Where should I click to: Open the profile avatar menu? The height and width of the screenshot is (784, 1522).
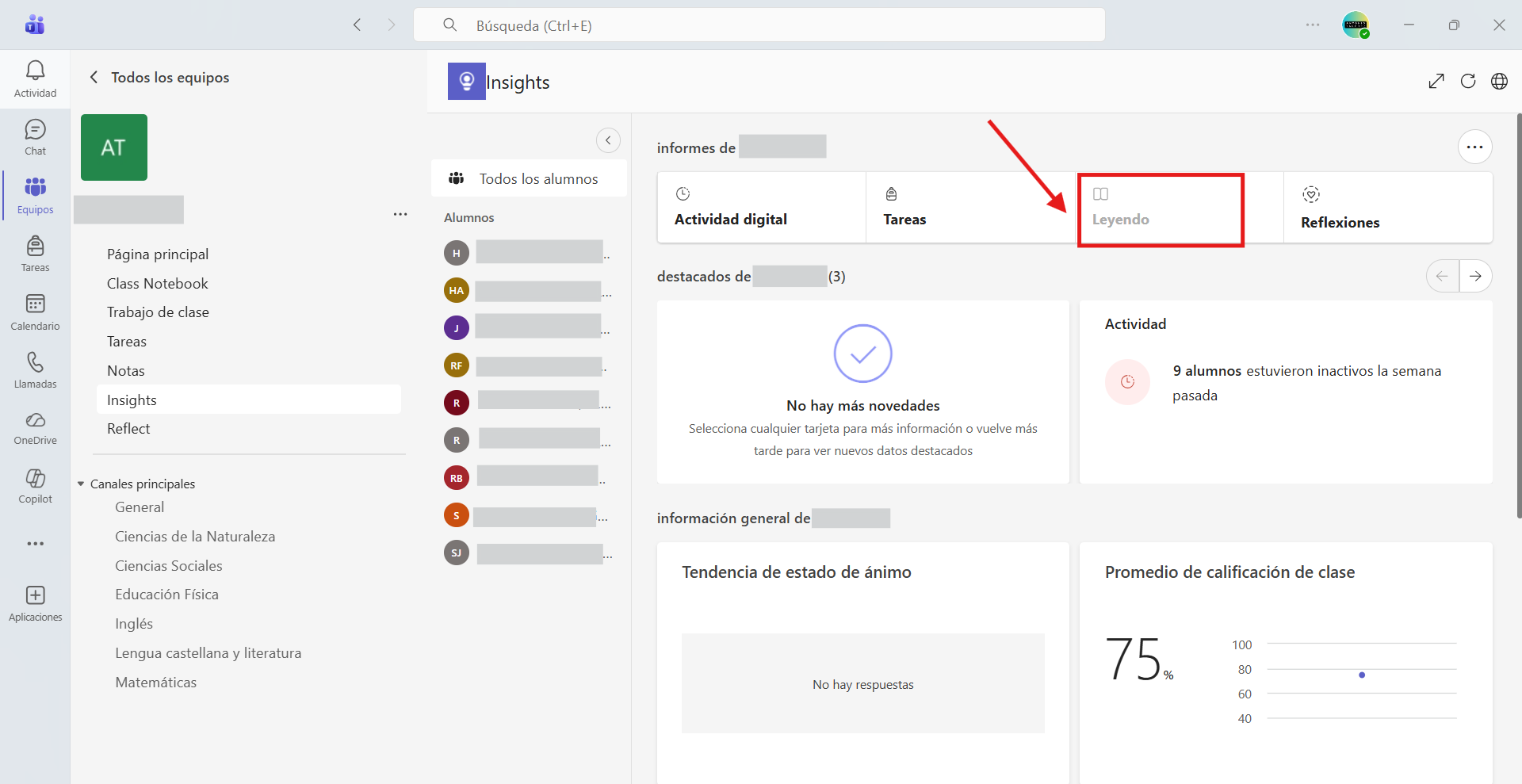tap(1356, 25)
